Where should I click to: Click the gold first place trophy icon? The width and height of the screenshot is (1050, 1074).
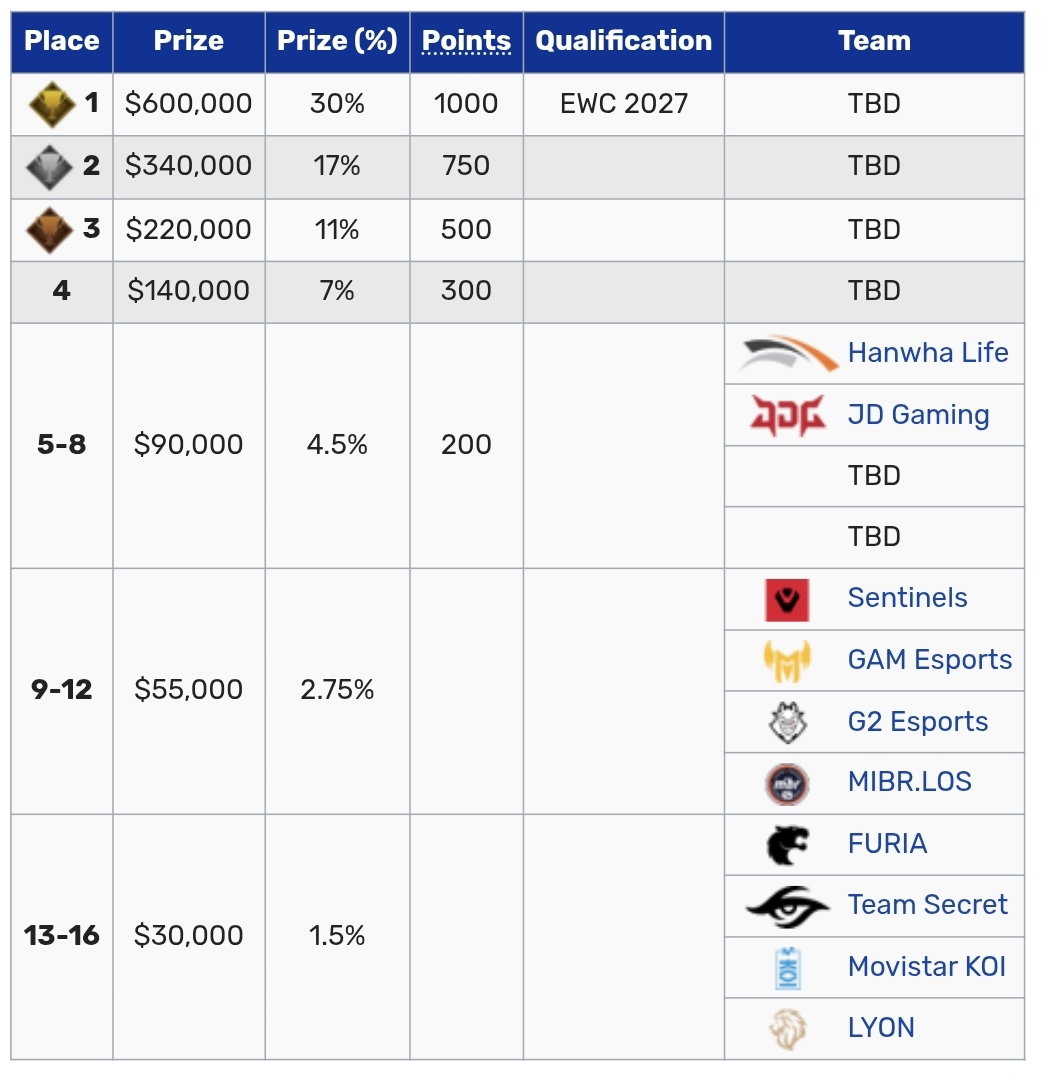[52, 105]
